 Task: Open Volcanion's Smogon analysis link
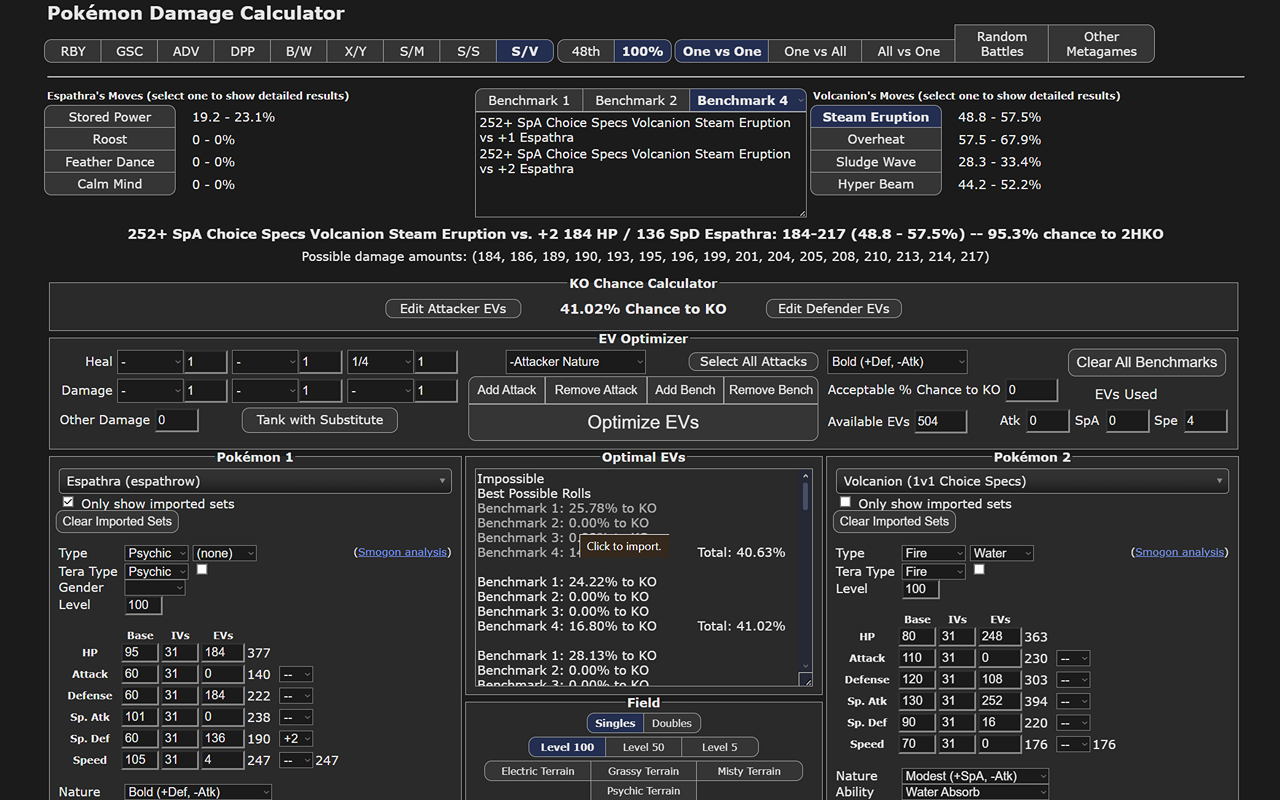(x=1181, y=552)
